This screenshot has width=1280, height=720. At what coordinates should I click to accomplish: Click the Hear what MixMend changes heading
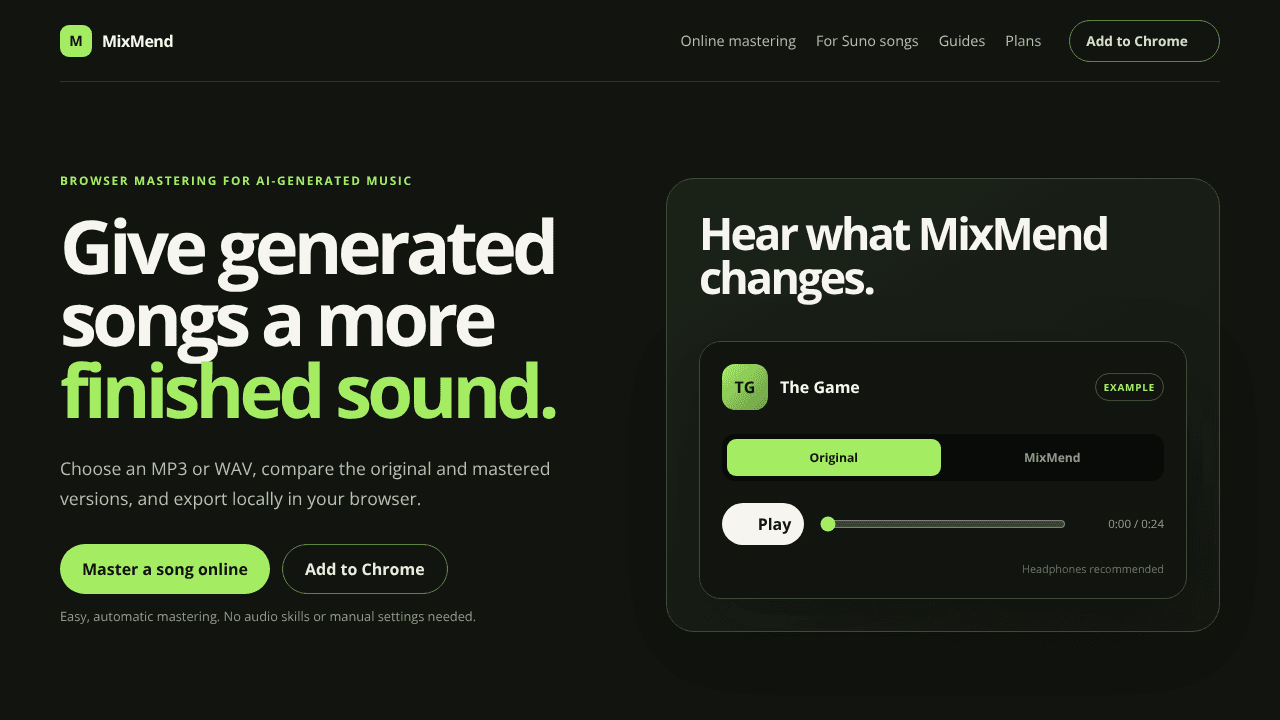pos(904,256)
